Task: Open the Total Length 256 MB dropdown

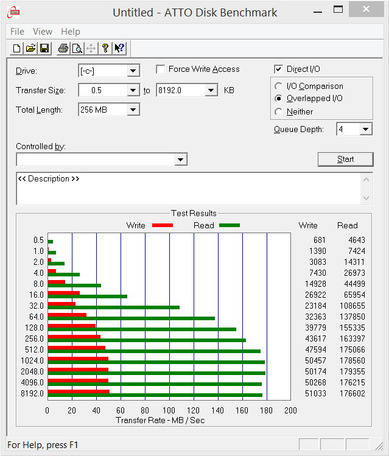Action: [x=133, y=109]
